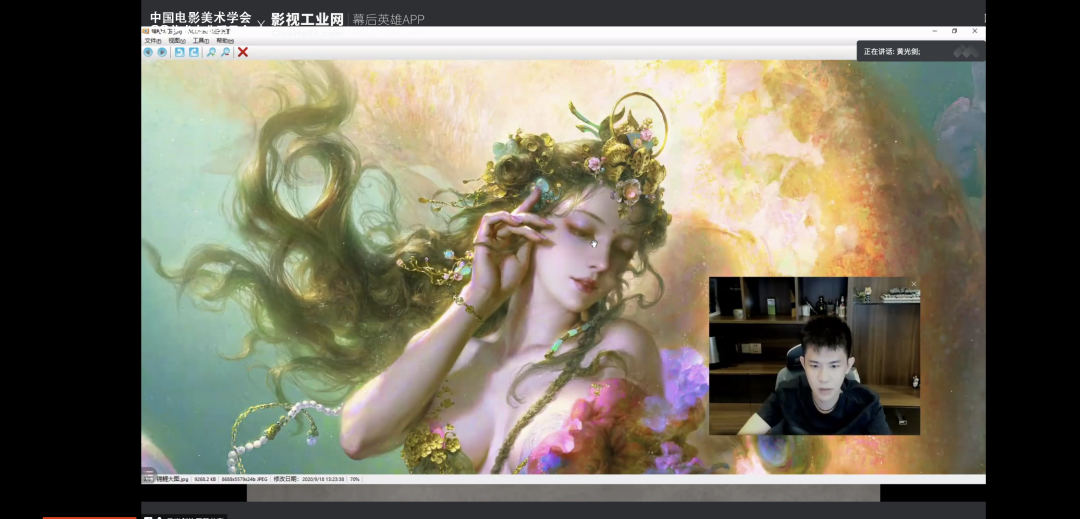Zoom in using the magnifier plus icon
This screenshot has width=1080, height=519.
pos(211,52)
